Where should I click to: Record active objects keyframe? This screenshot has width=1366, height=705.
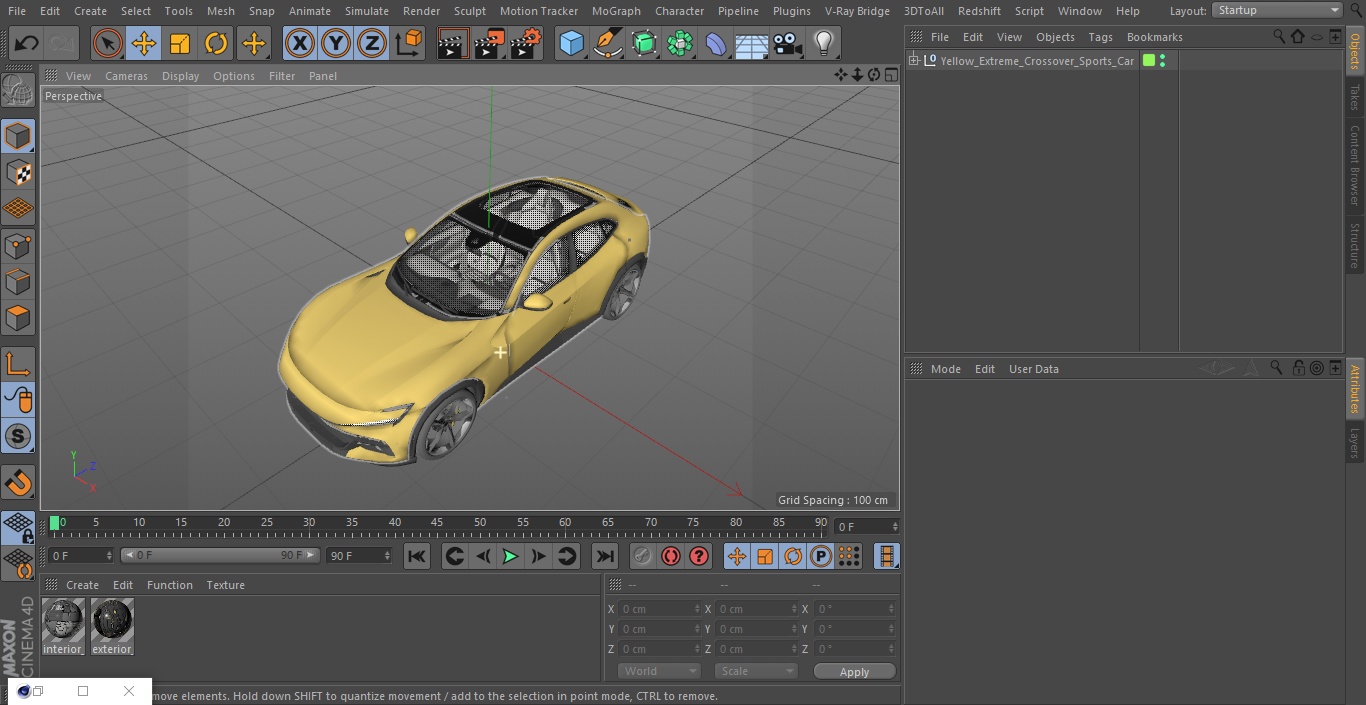(643, 556)
